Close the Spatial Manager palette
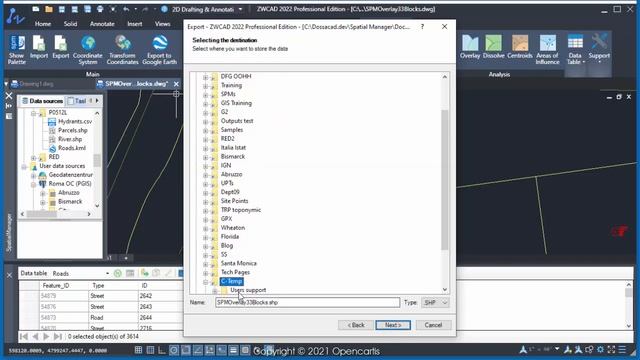The image size is (640, 360). tap(9, 96)
